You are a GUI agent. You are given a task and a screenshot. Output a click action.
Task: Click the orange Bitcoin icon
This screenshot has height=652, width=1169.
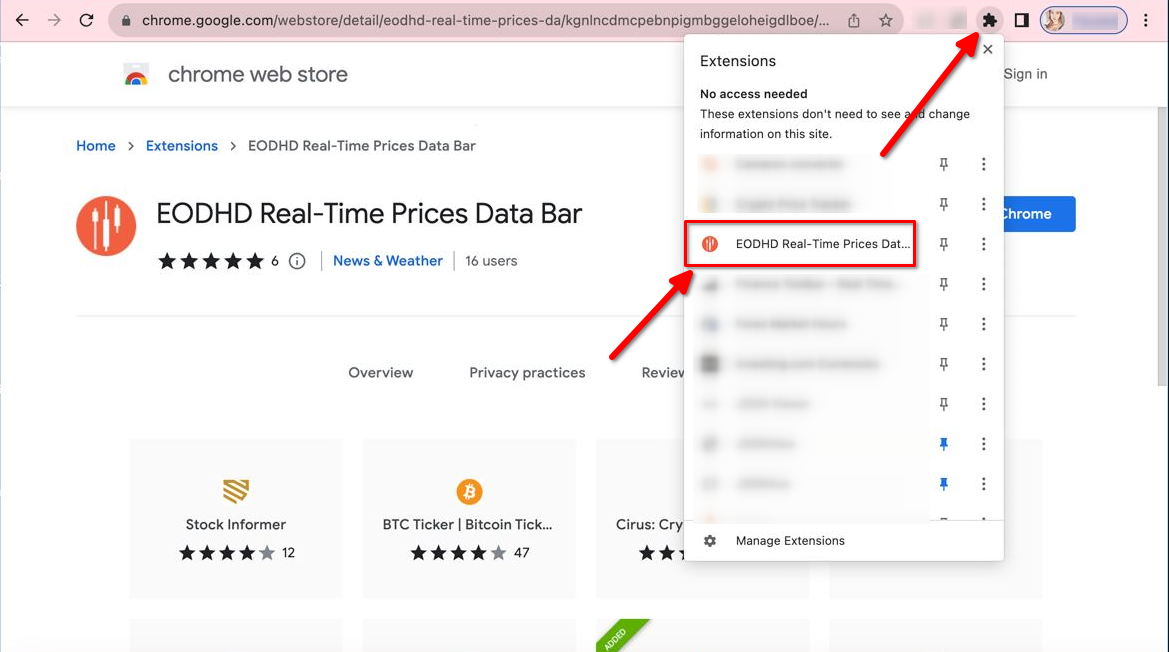469,492
